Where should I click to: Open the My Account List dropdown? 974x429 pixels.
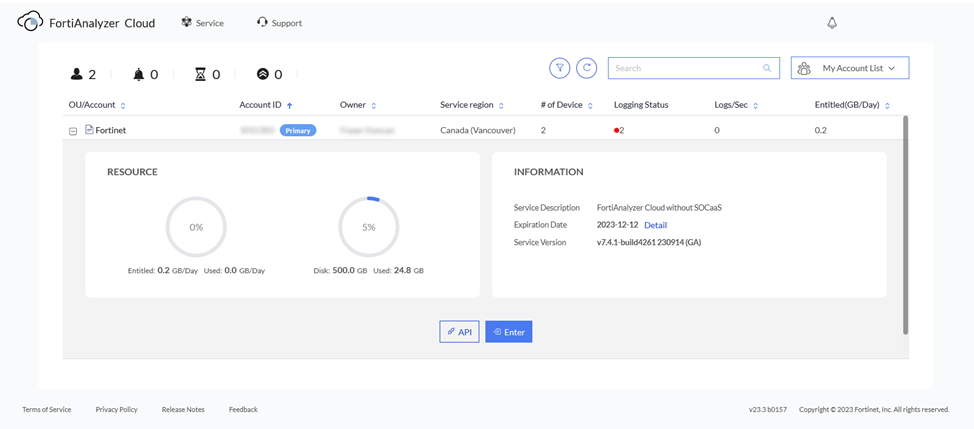(850, 68)
